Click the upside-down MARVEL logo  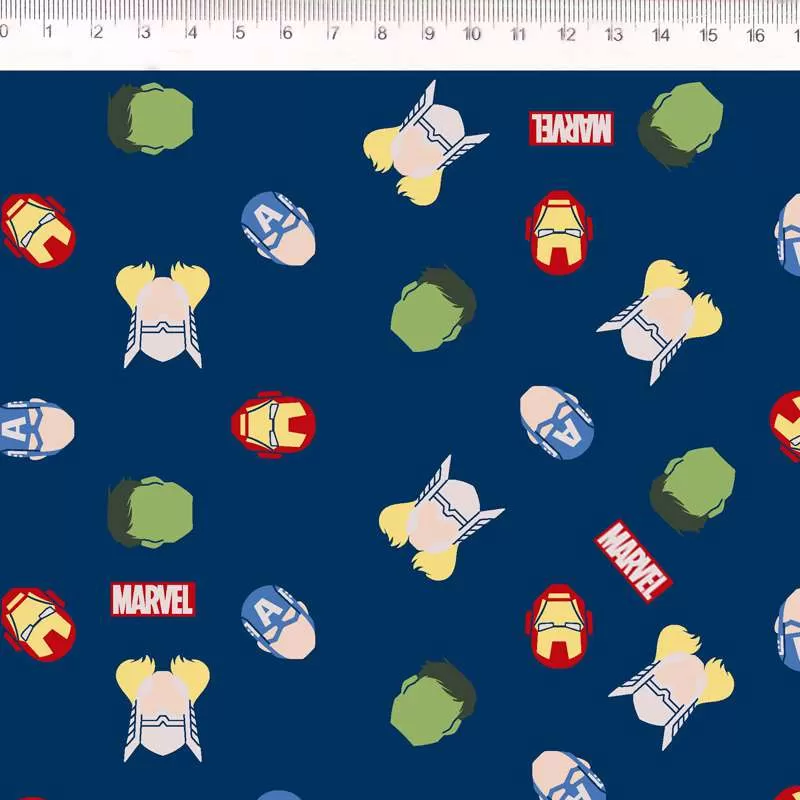(571, 128)
